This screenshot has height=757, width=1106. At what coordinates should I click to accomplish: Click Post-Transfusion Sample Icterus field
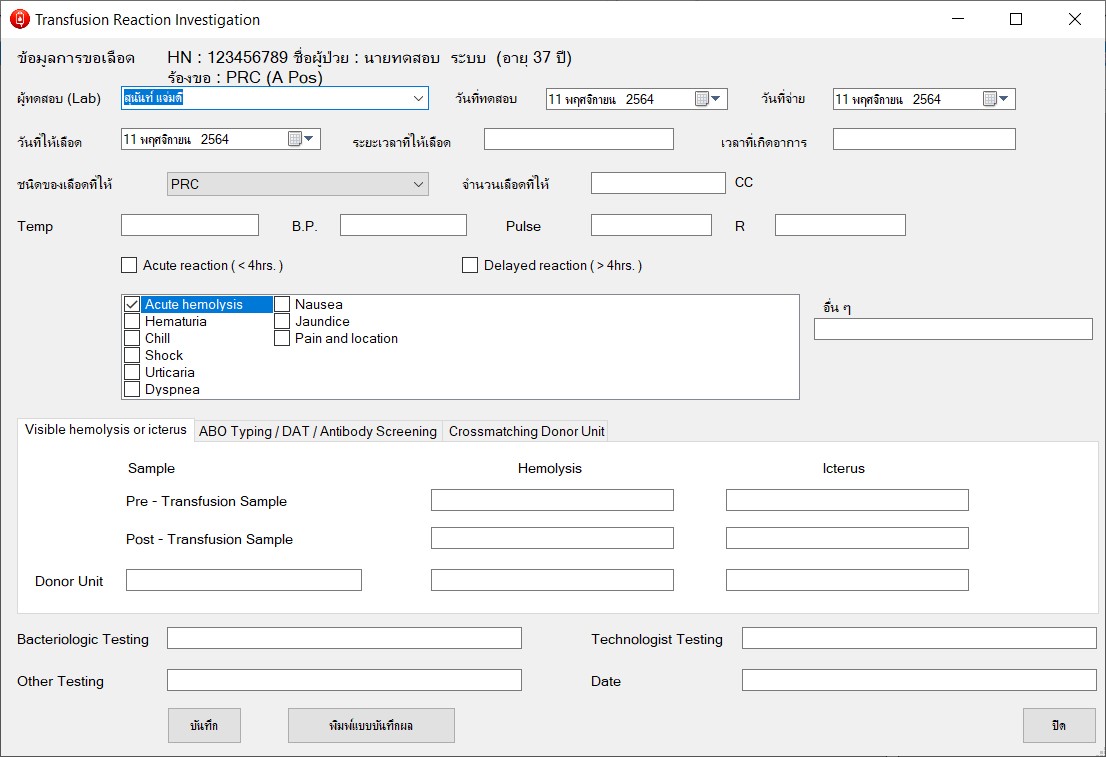(847, 538)
